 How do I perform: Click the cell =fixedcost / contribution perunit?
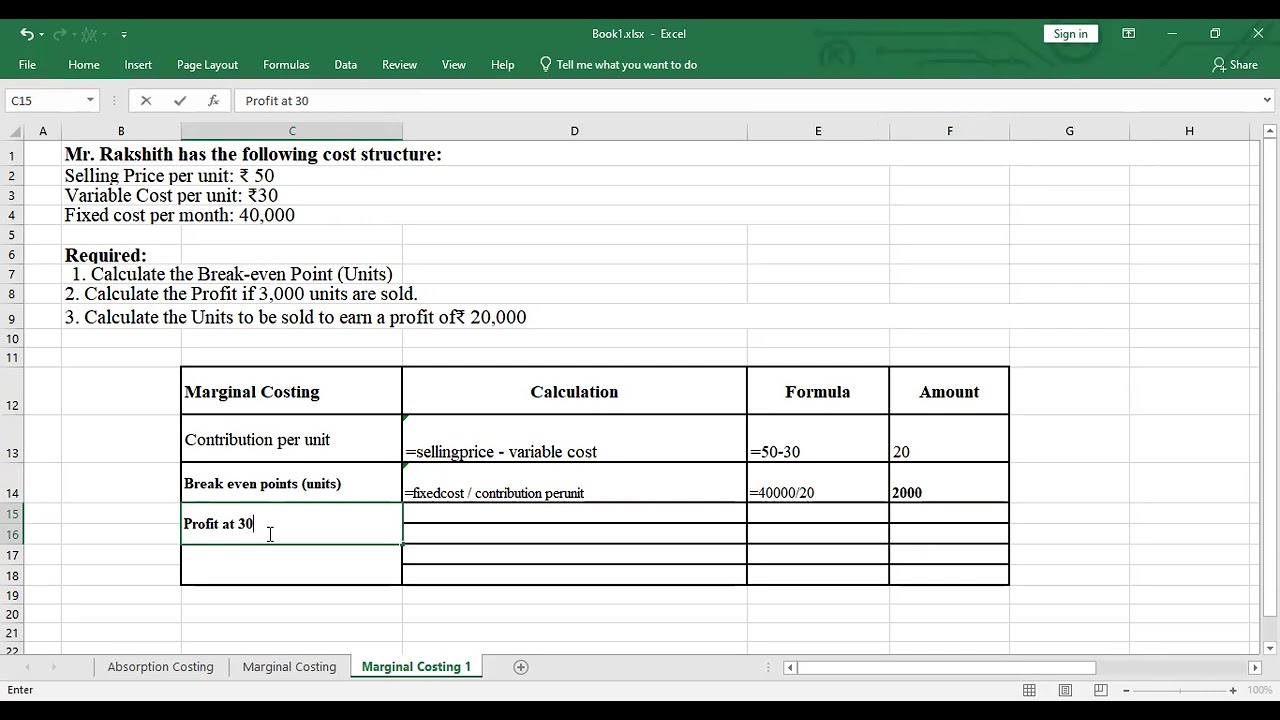point(574,483)
